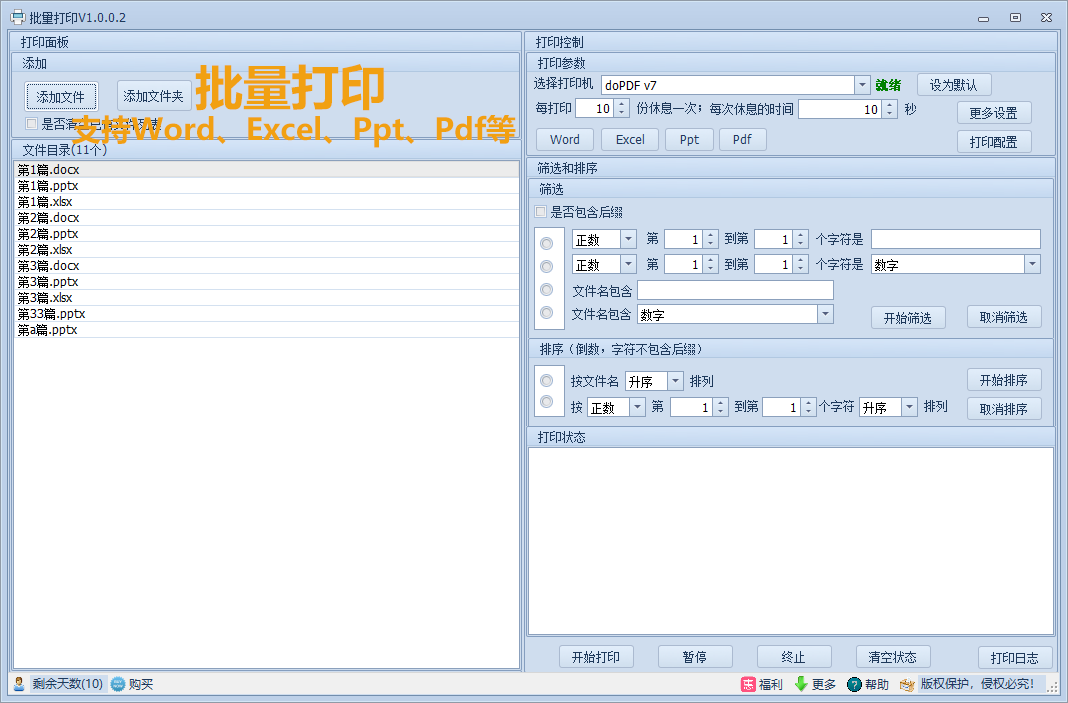Select file 第2篇.pptx in list
Viewport: 1068px width, 703px height.
[x=266, y=234]
